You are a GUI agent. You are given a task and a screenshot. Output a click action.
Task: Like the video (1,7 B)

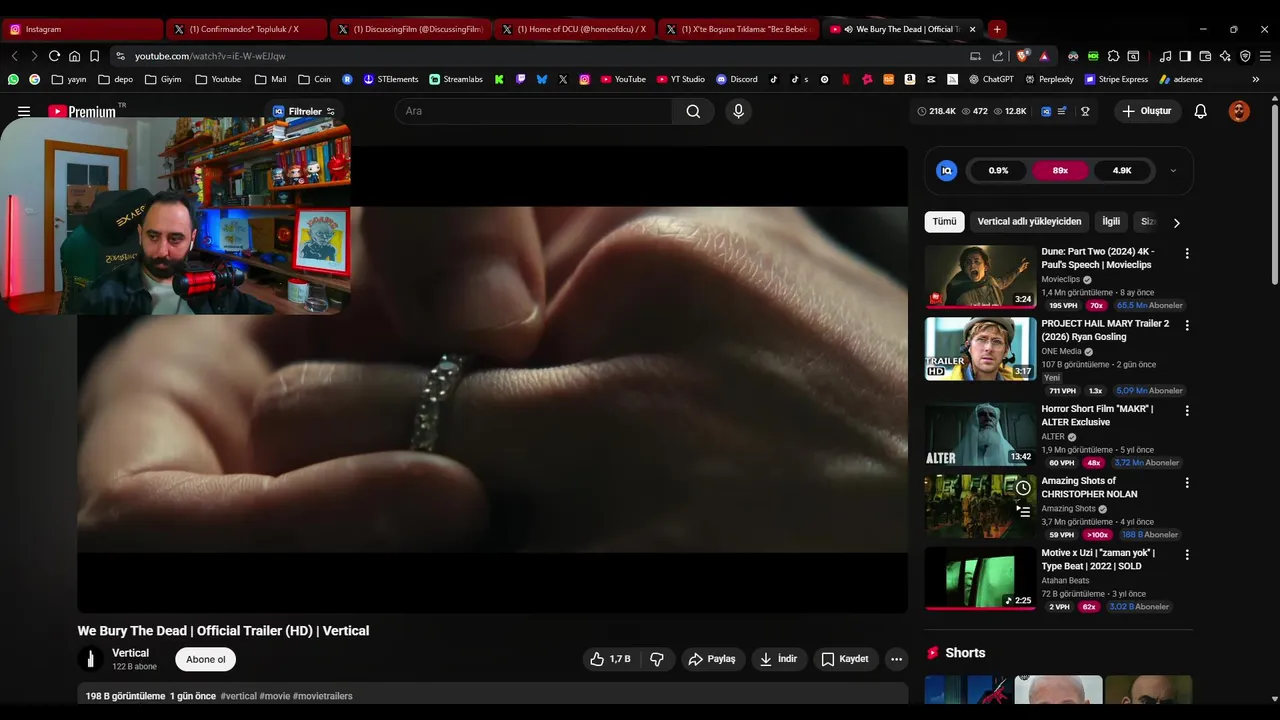point(611,659)
